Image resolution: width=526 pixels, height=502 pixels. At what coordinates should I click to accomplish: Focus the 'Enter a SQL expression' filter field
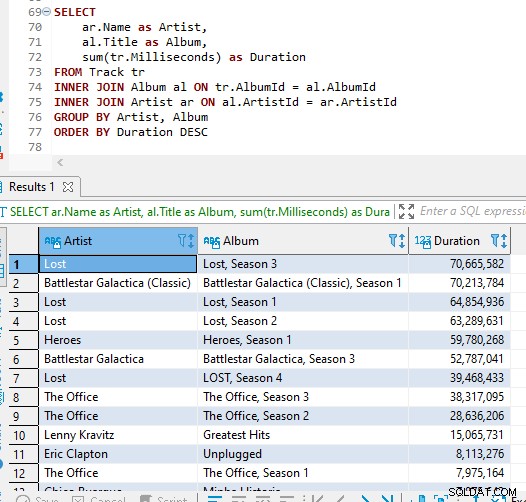[x=472, y=211]
